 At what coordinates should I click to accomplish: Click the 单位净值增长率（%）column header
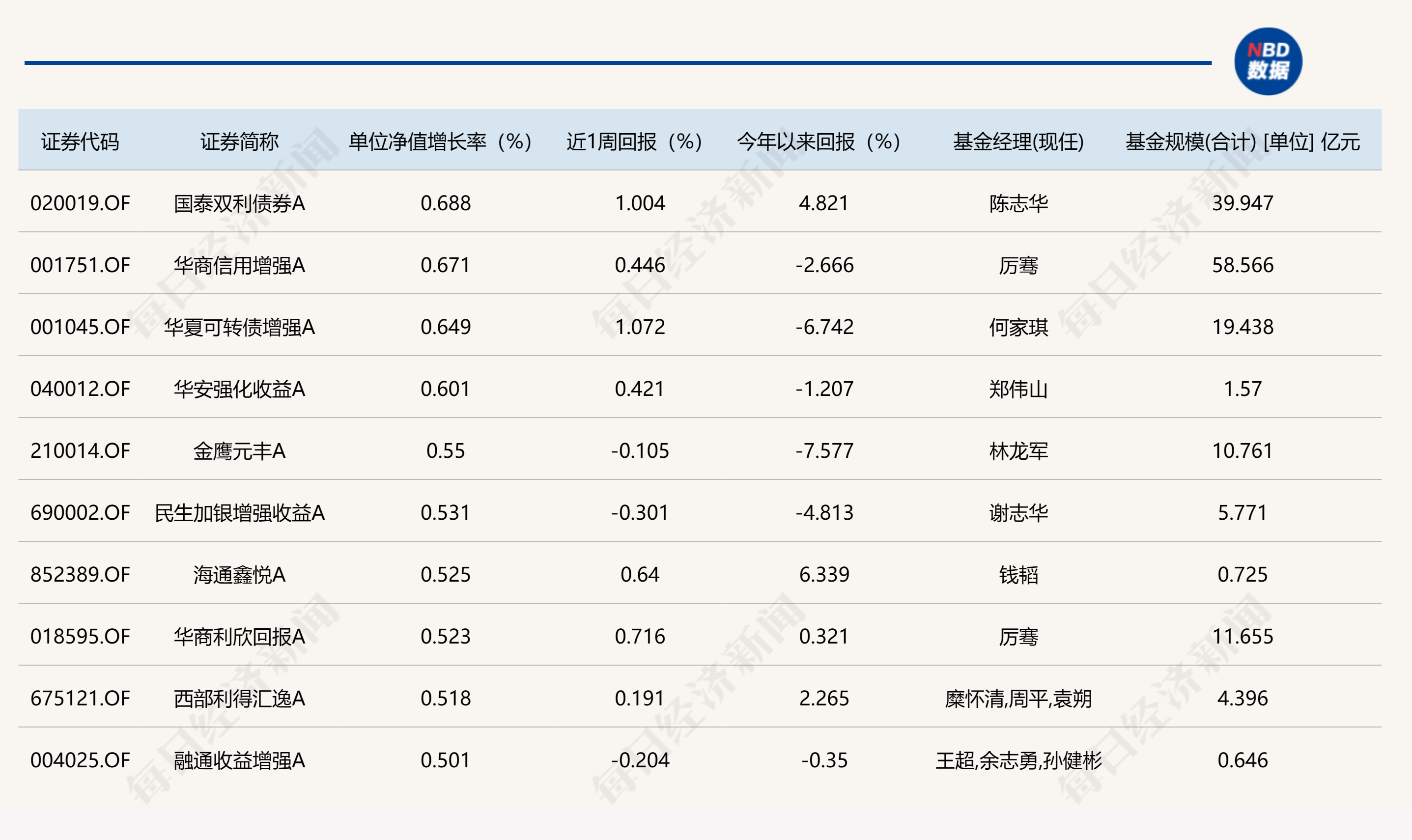pyautogui.click(x=440, y=141)
